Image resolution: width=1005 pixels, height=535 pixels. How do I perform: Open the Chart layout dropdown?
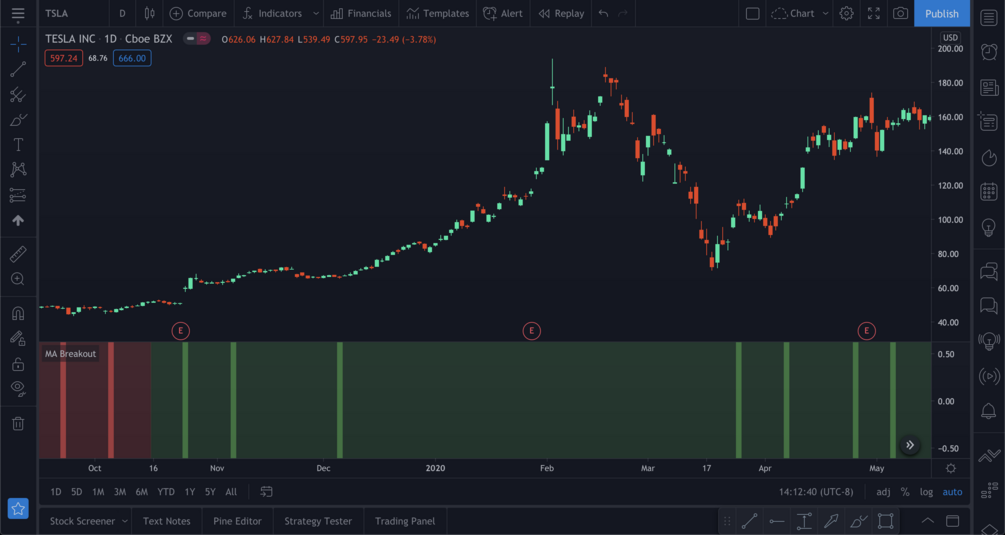pos(800,13)
